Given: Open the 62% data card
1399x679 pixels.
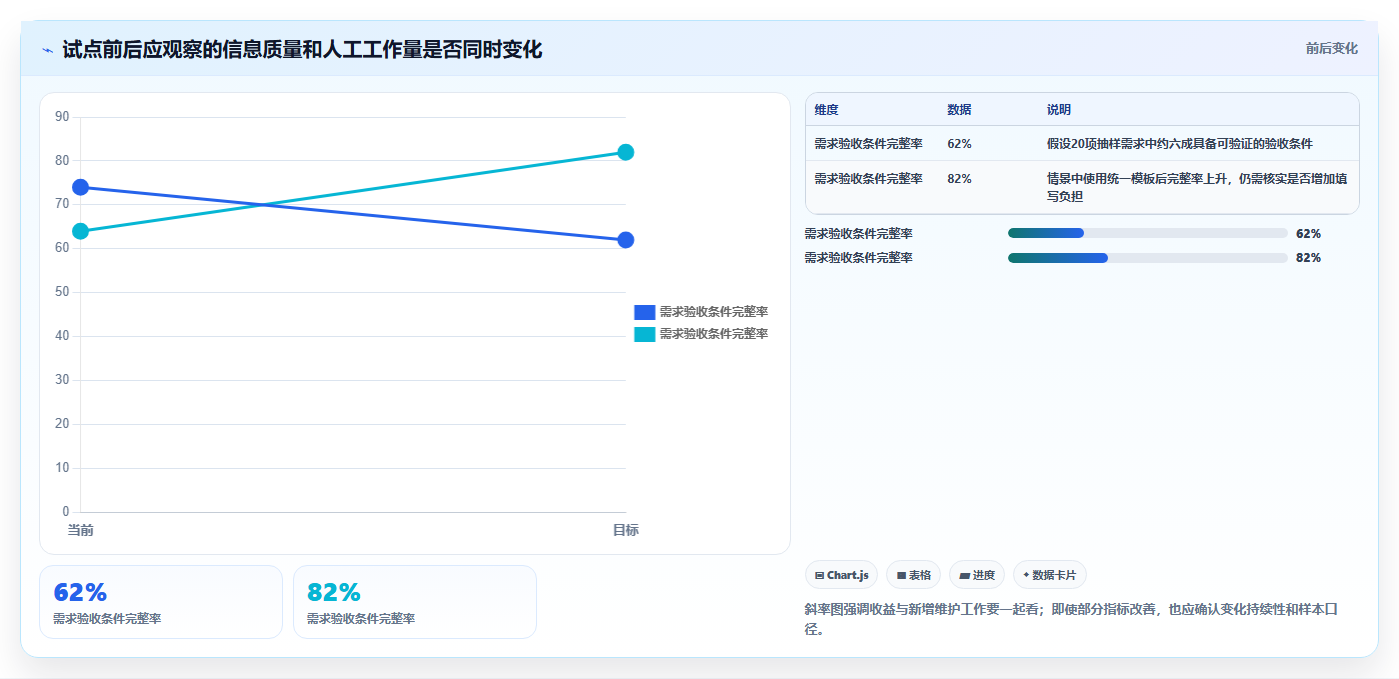Looking at the screenshot, I should pyautogui.click(x=161, y=602).
